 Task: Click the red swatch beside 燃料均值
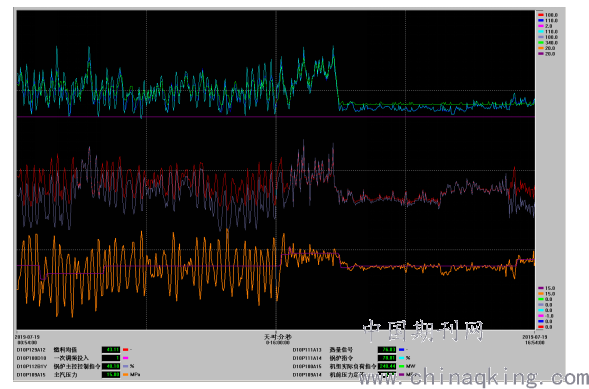(126, 350)
